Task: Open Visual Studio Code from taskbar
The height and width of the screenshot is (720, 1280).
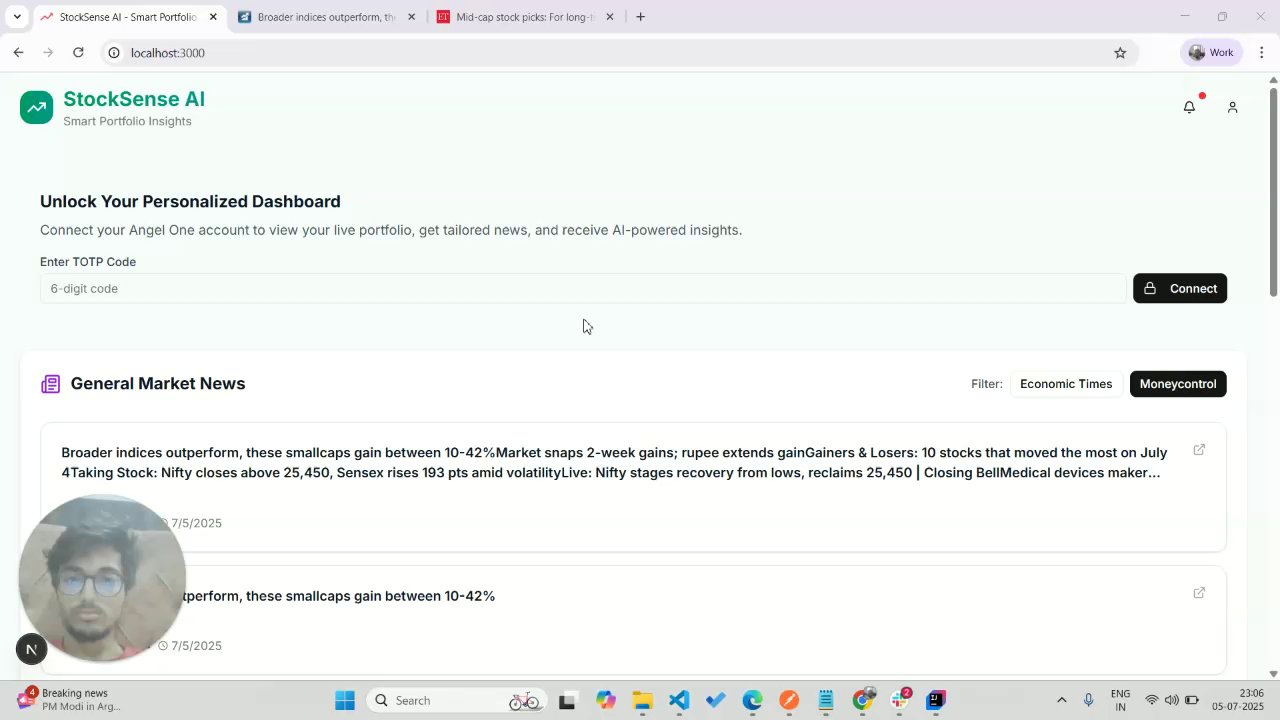Action: [x=679, y=700]
